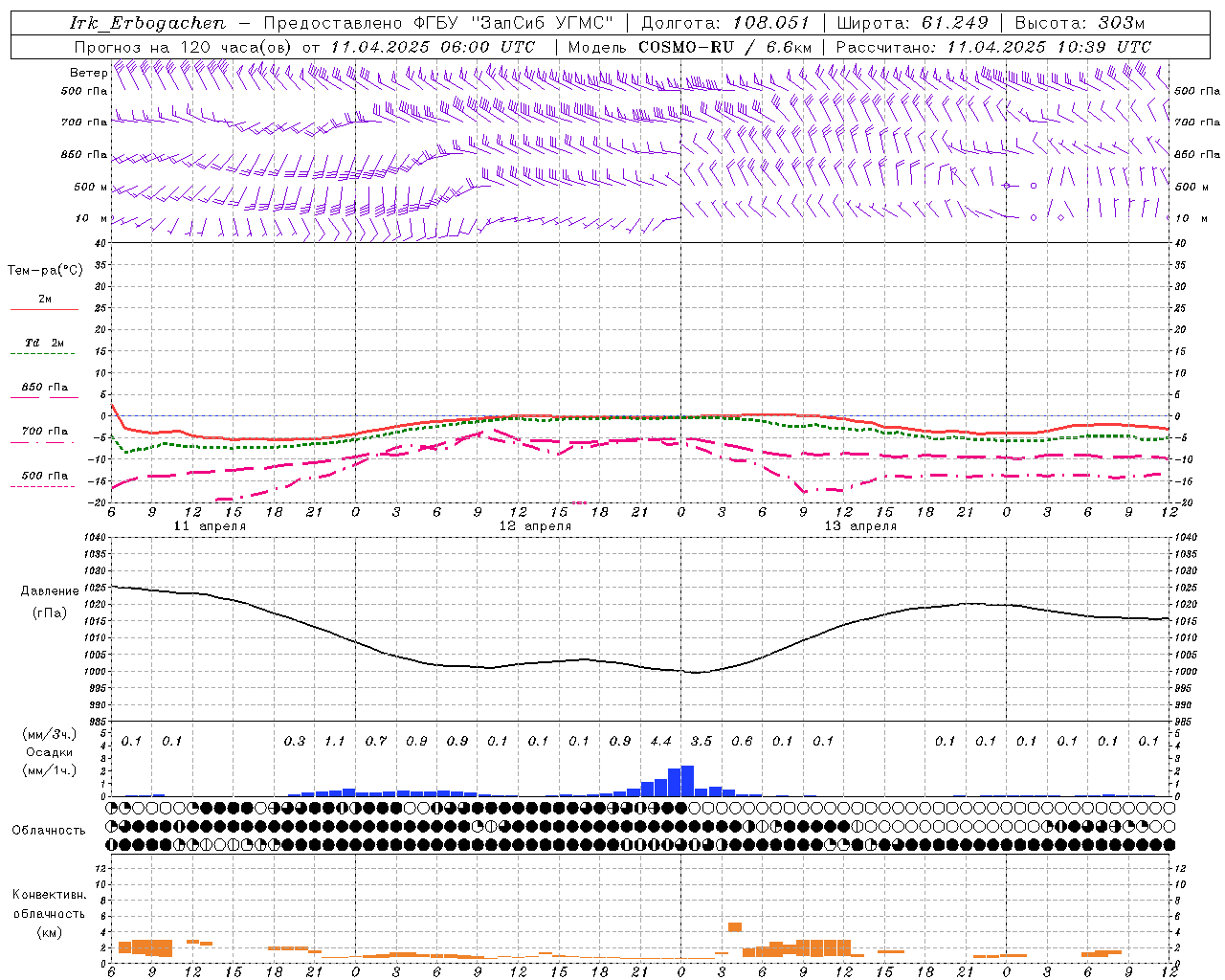
Task: Select the model name COSMO-RU / 6.6км
Action: click(725, 47)
